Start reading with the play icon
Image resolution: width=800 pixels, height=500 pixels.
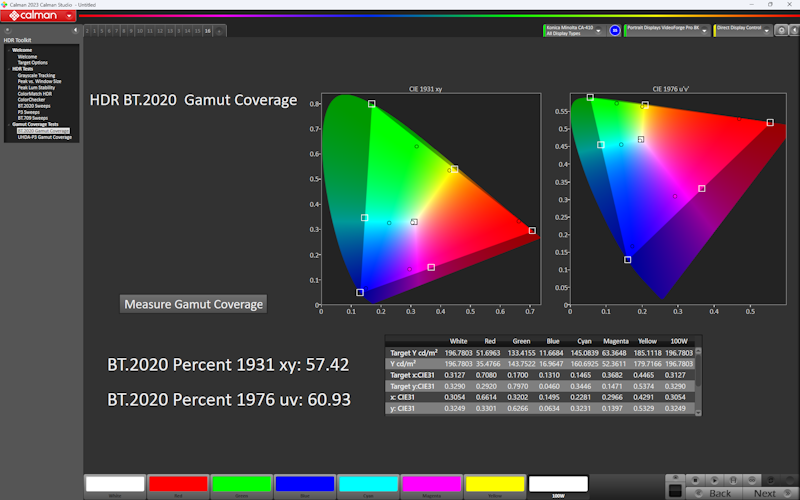tap(714, 480)
